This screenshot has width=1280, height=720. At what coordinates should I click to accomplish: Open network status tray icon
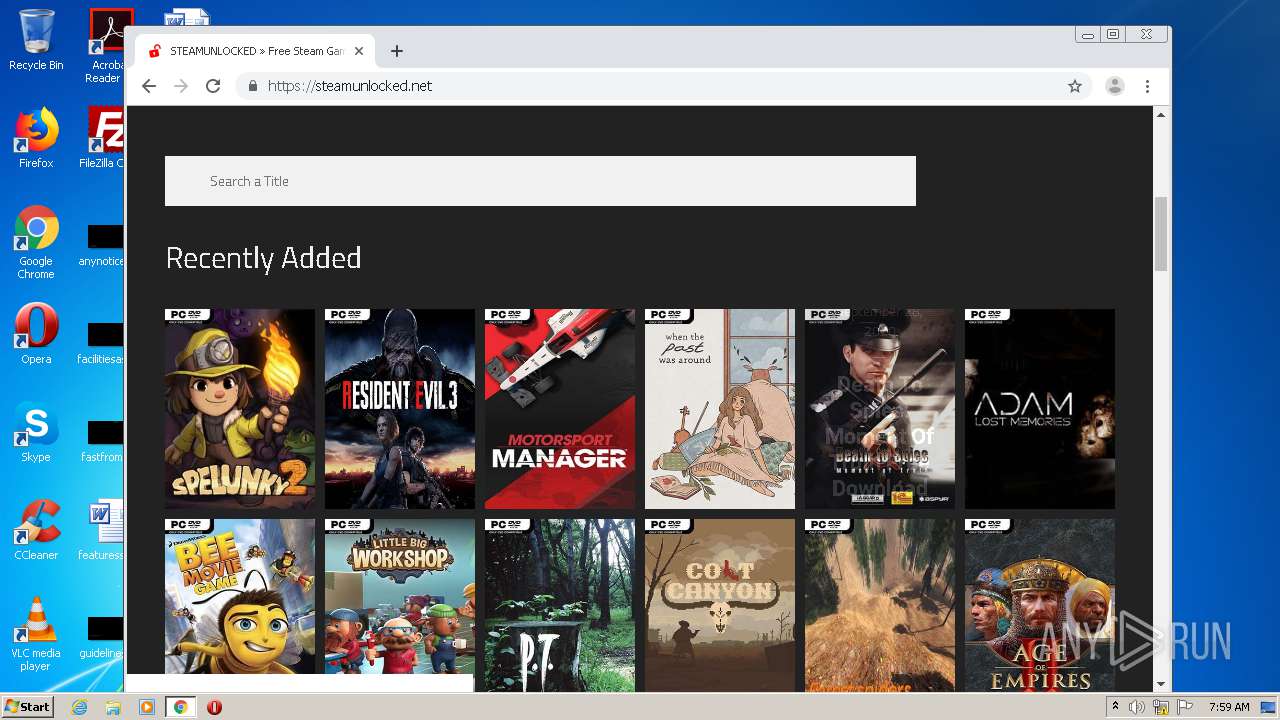[x=1161, y=707]
